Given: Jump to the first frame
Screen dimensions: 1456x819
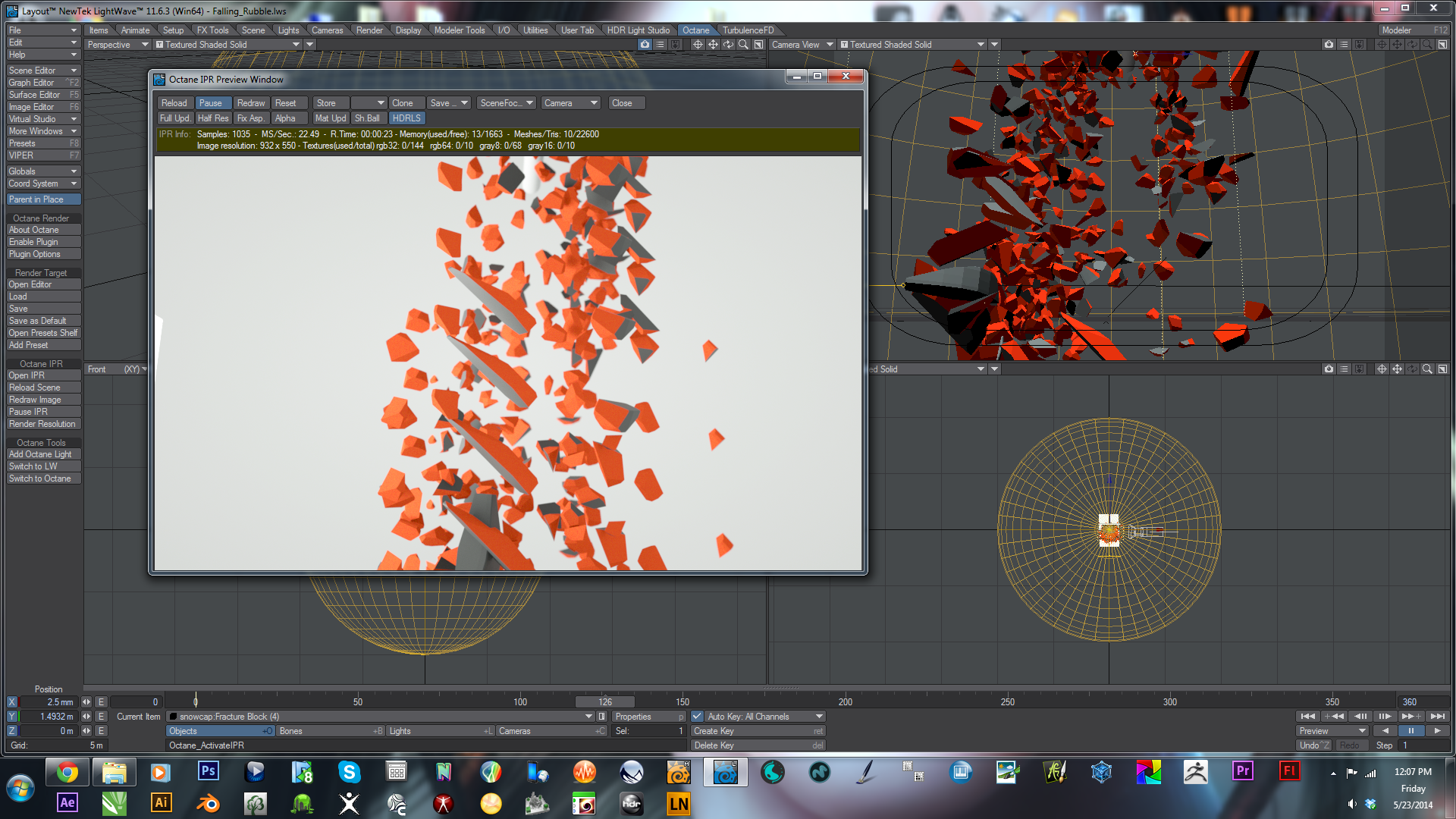Looking at the screenshot, I should [1308, 716].
